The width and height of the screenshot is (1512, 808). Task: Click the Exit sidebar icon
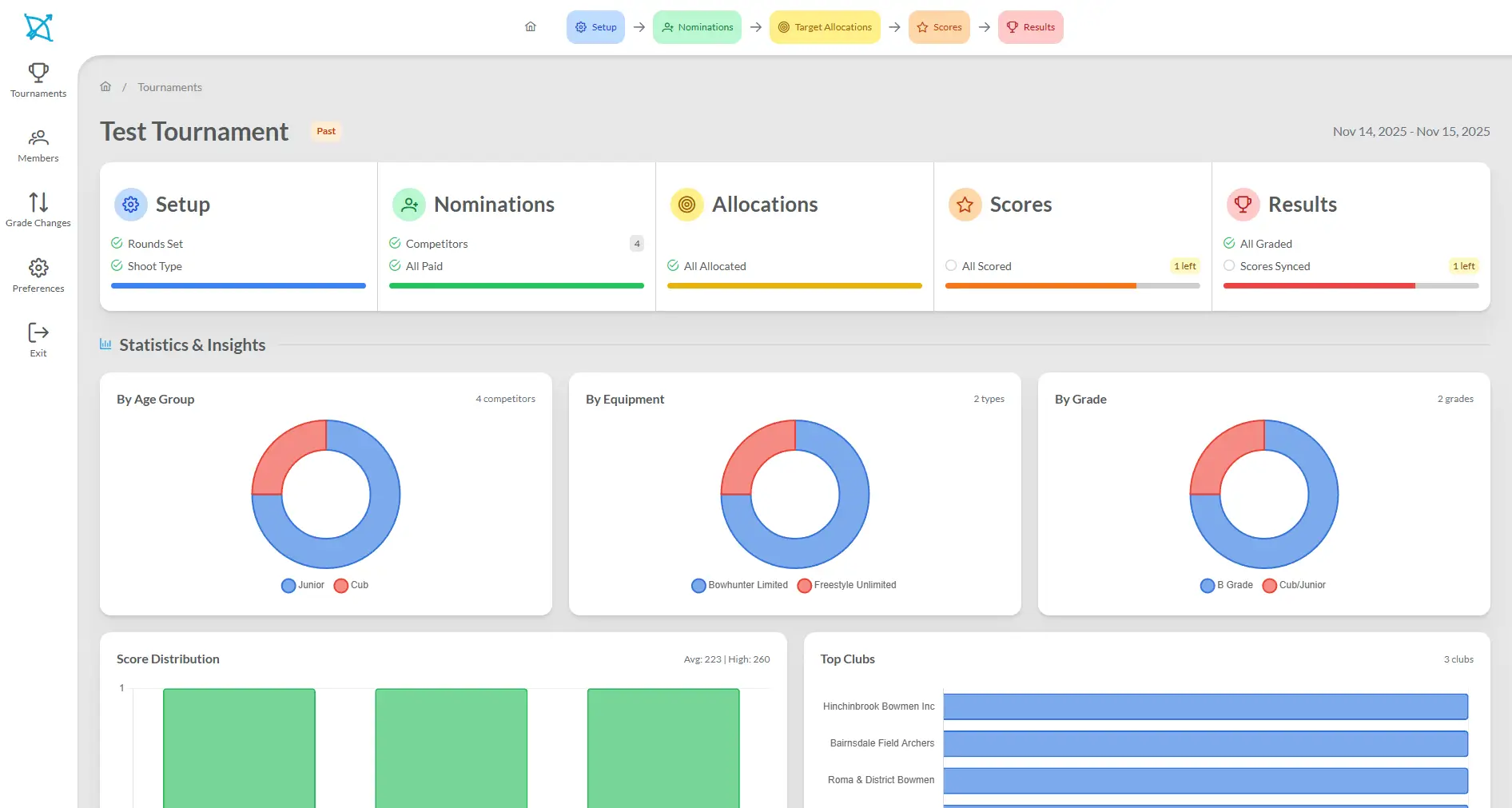[38, 332]
